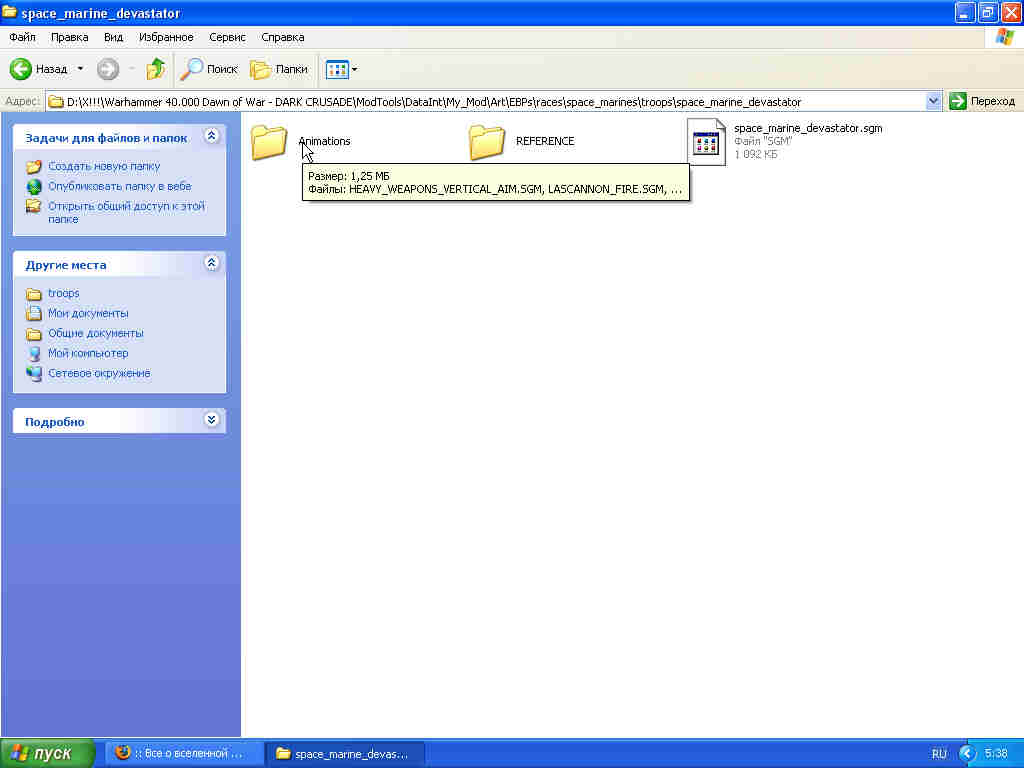
Task: Click the REFERENCE folder name text
Action: (545, 141)
